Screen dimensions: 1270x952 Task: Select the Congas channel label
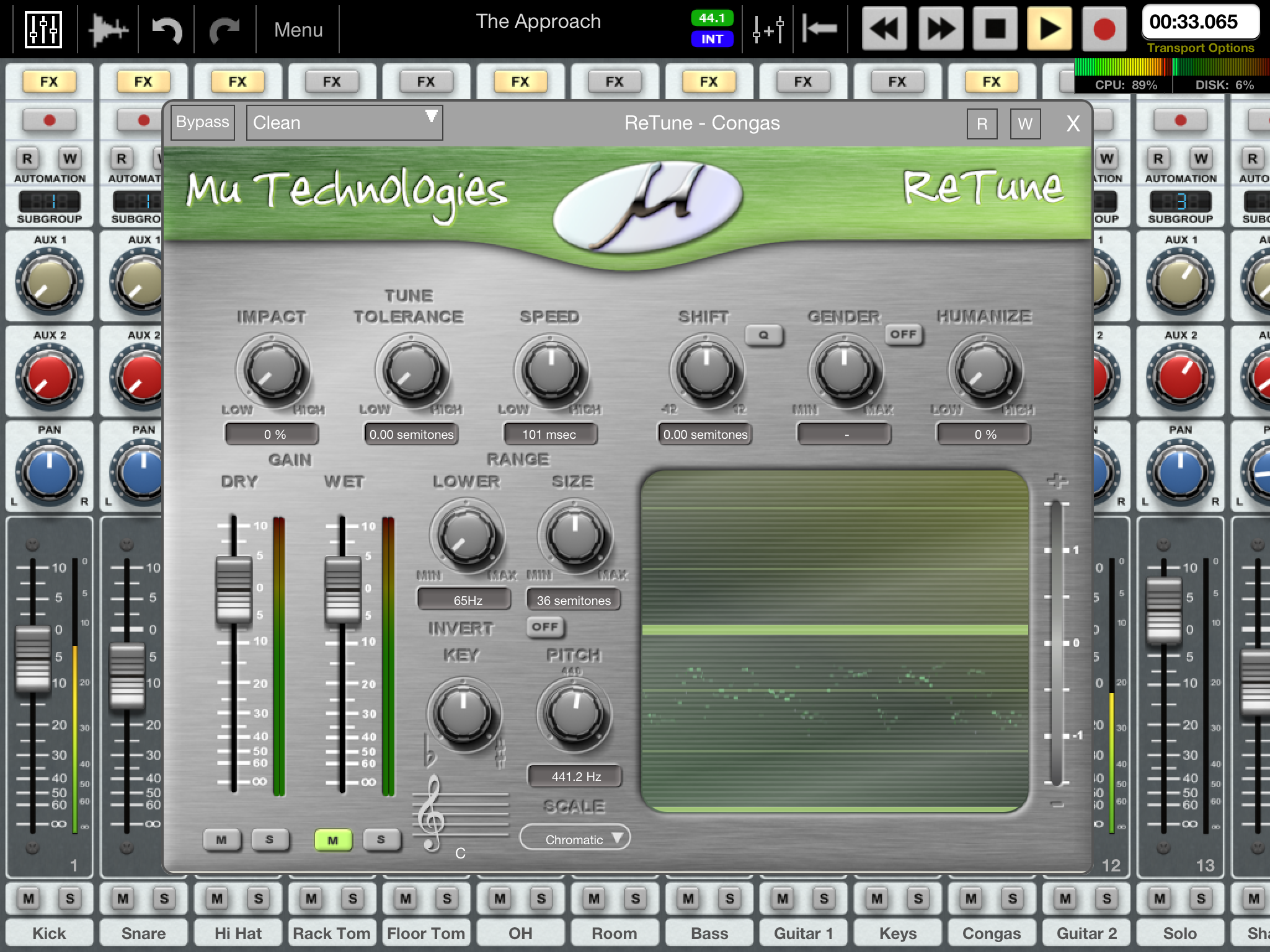[992, 933]
